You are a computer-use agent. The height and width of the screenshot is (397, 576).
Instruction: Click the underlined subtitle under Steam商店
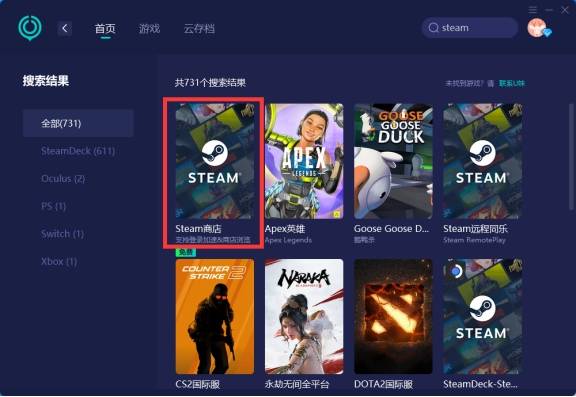point(213,240)
